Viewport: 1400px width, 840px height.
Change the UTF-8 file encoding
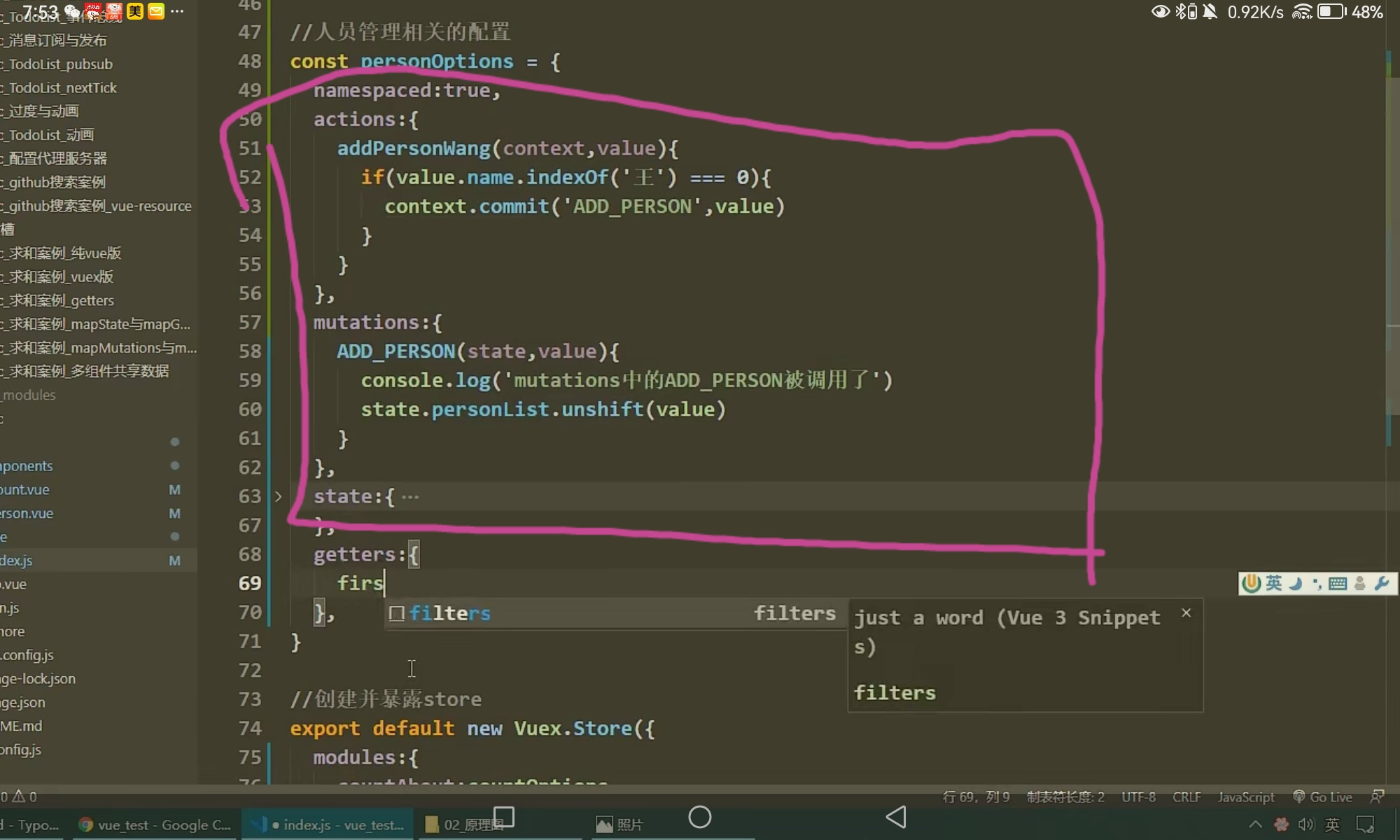coord(1138,797)
